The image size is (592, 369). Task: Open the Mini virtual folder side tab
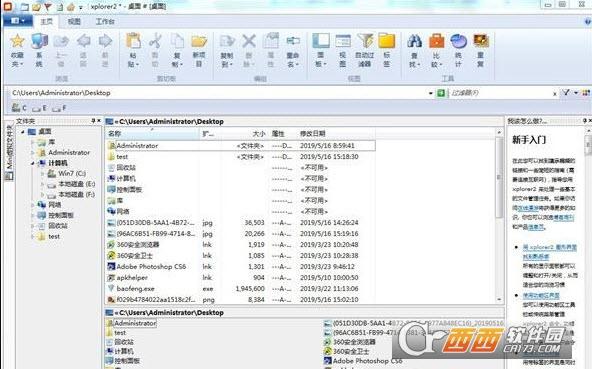(x=9, y=152)
